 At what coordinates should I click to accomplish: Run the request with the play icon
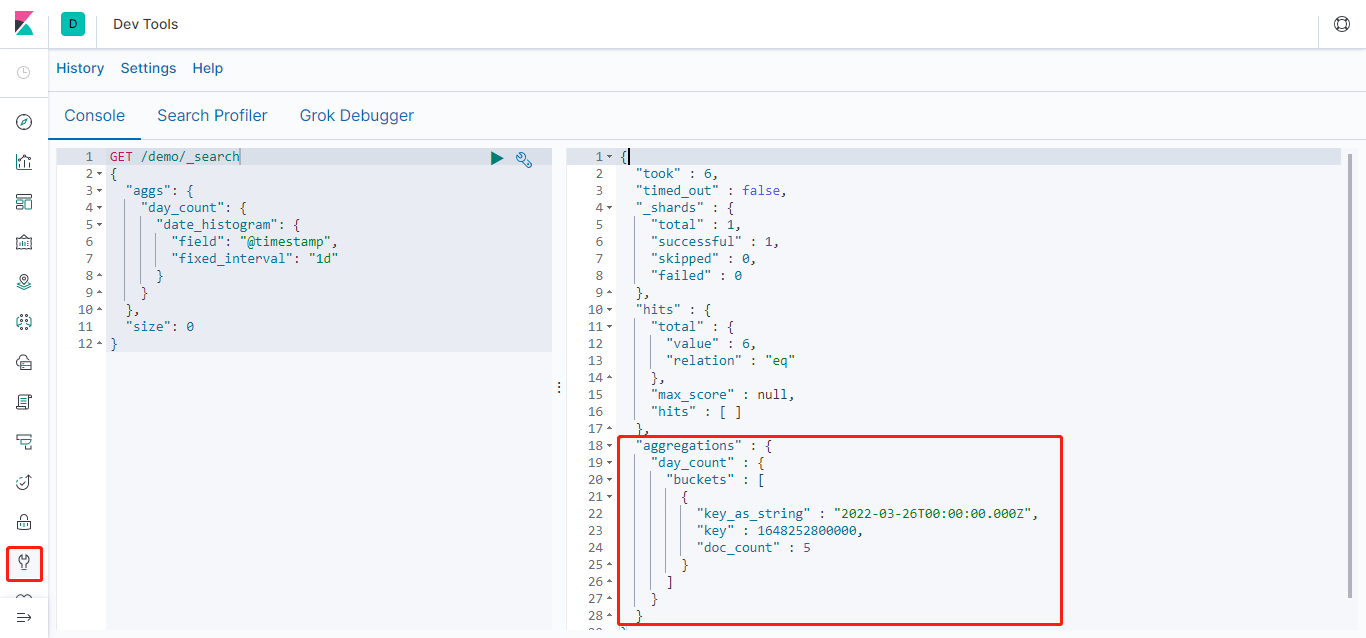click(497, 158)
